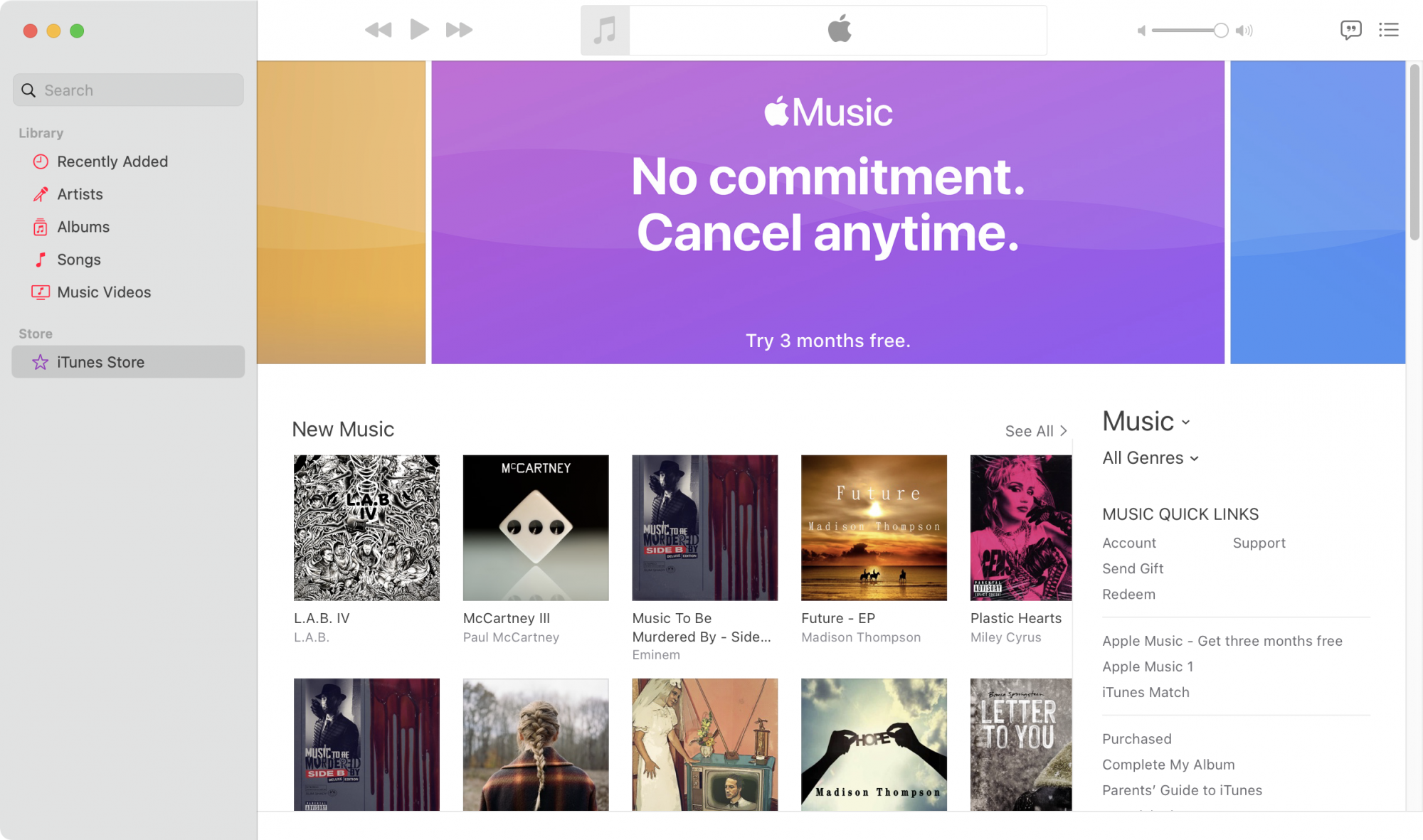The image size is (1423, 840).
Task: Click See All for New Music
Action: [1035, 431]
